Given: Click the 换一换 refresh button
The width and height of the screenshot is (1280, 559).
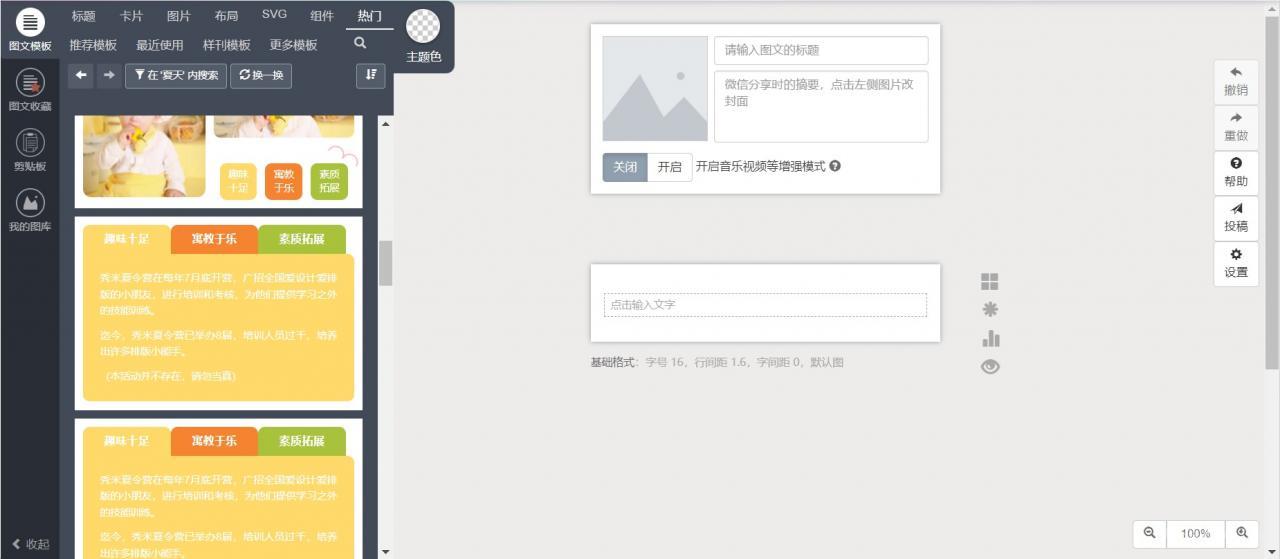Looking at the screenshot, I should pos(261,75).
